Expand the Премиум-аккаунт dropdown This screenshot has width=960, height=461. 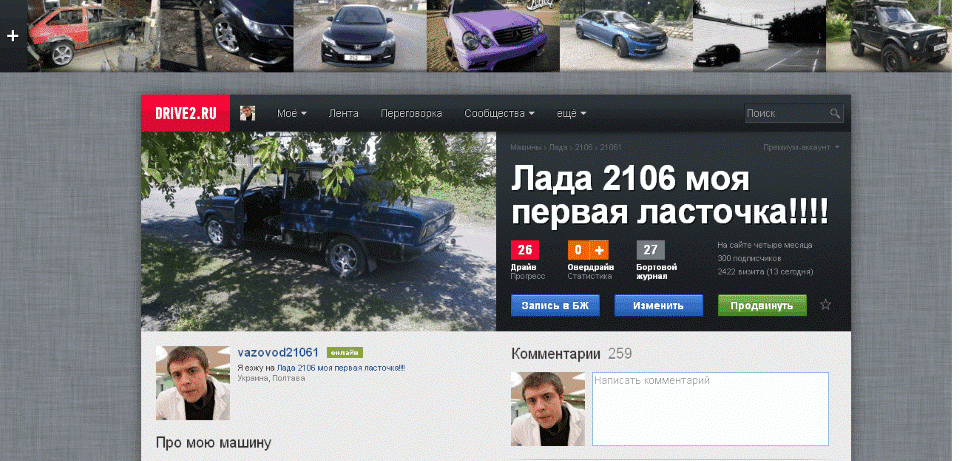[x=801, y=148]
